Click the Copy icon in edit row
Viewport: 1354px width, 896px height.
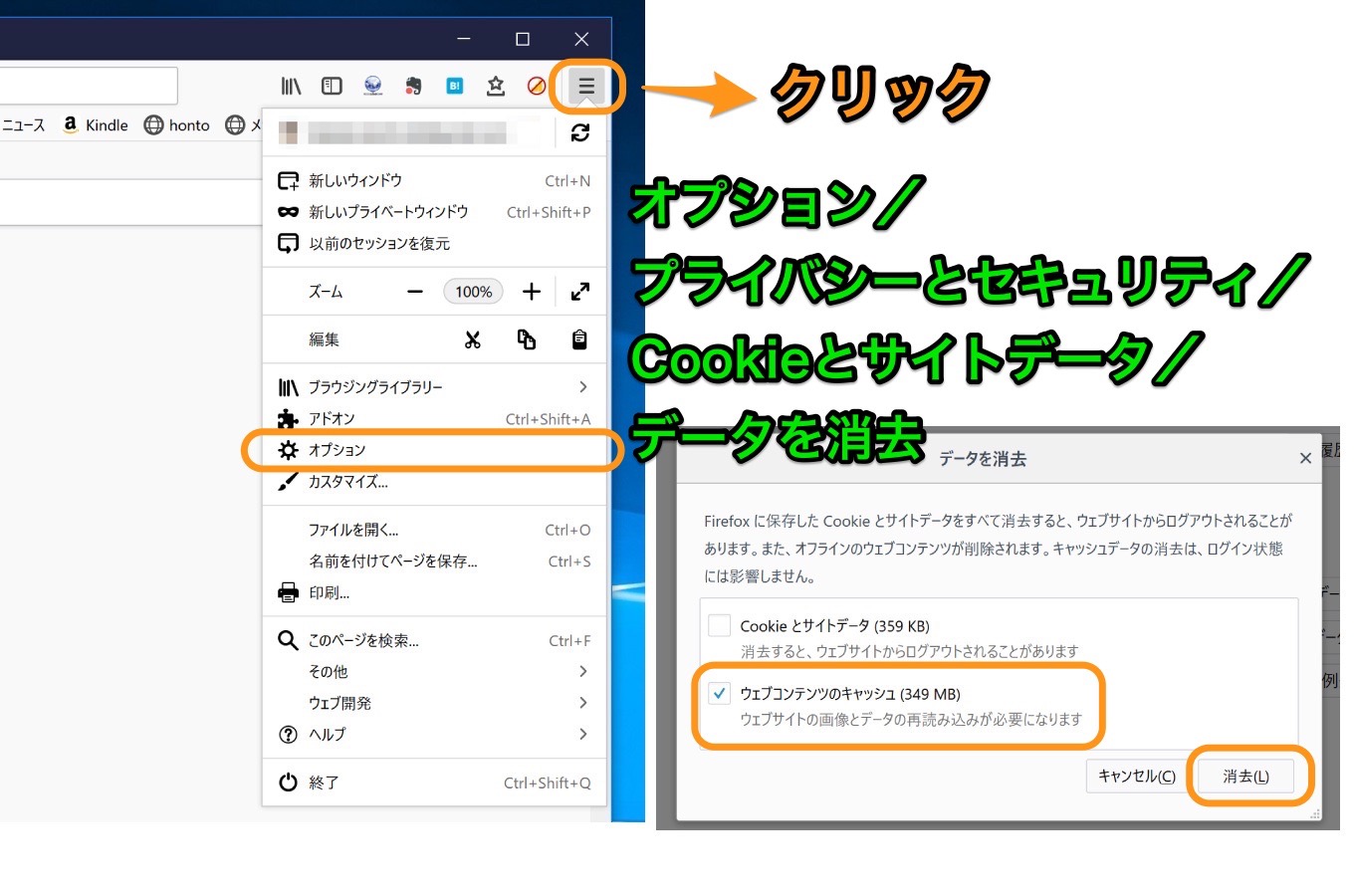(x=527, y=339)
